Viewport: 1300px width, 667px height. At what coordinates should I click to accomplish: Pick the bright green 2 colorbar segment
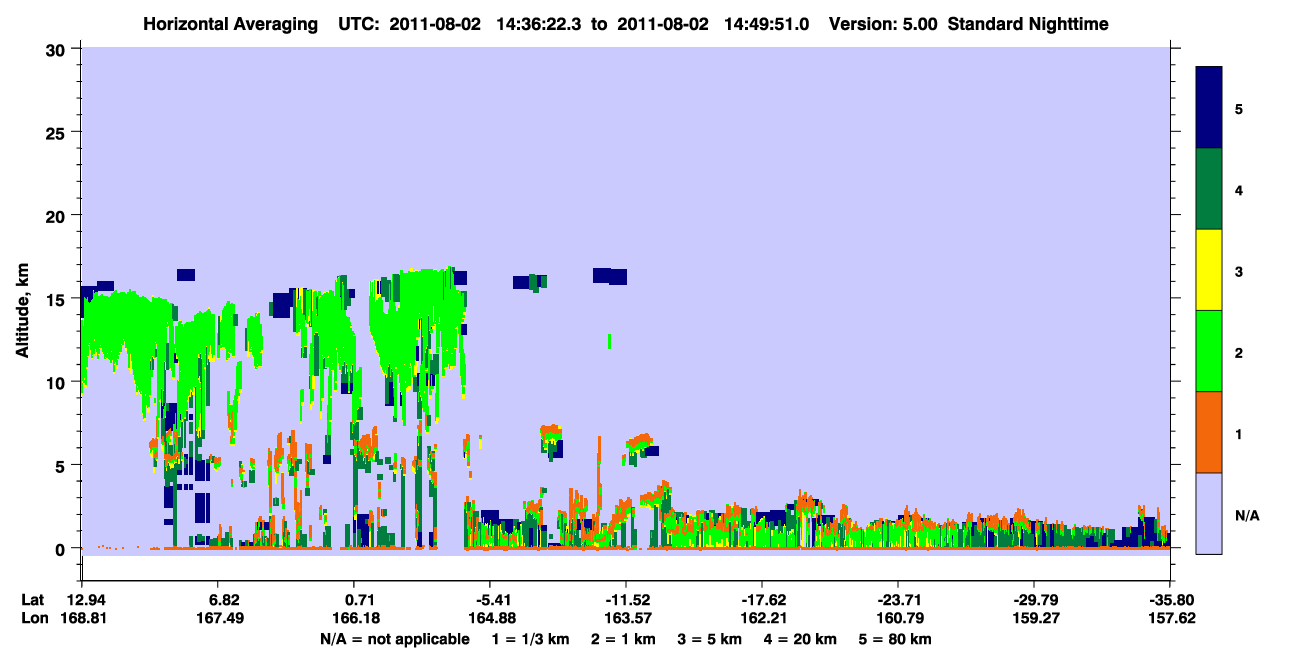point(1209,351)
